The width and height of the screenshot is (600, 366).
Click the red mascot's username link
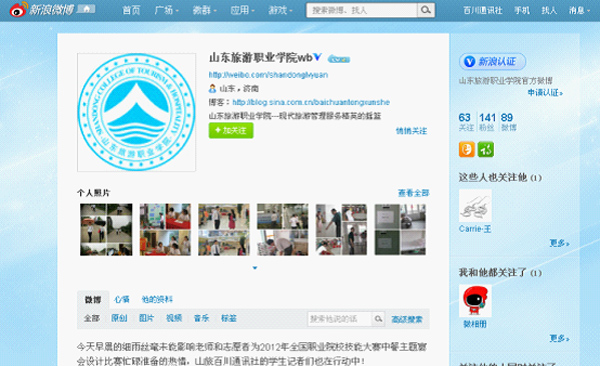coord(475,324)
